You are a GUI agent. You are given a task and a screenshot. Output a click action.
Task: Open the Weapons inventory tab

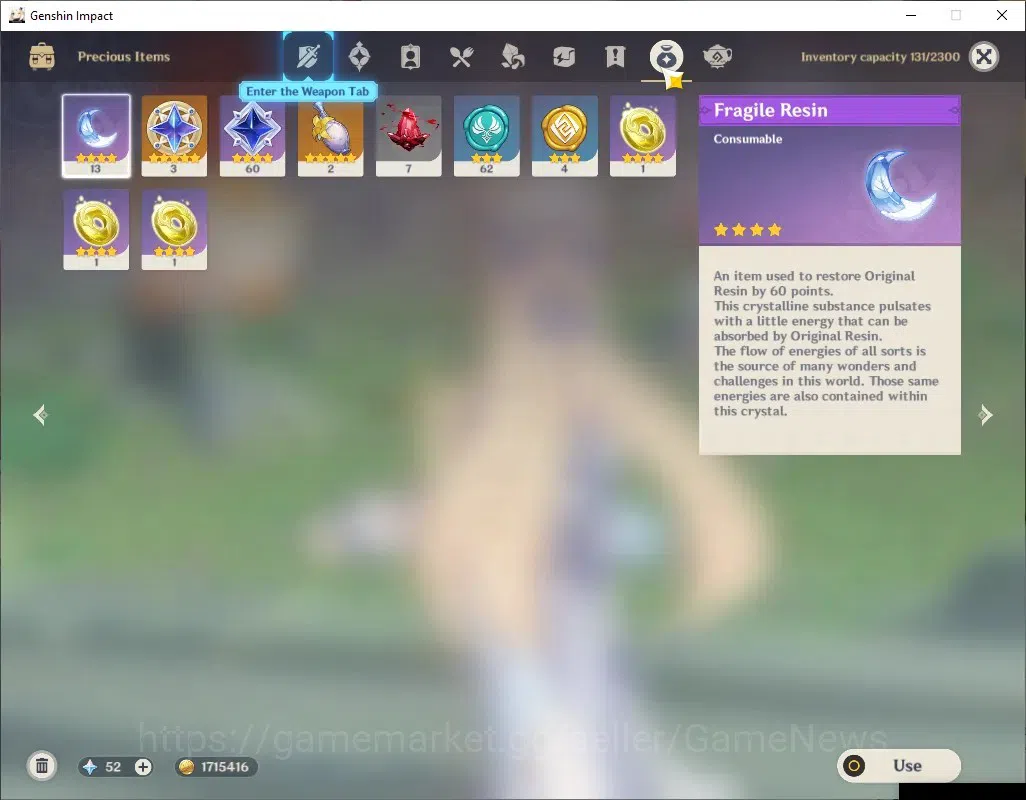coord(308,57)
